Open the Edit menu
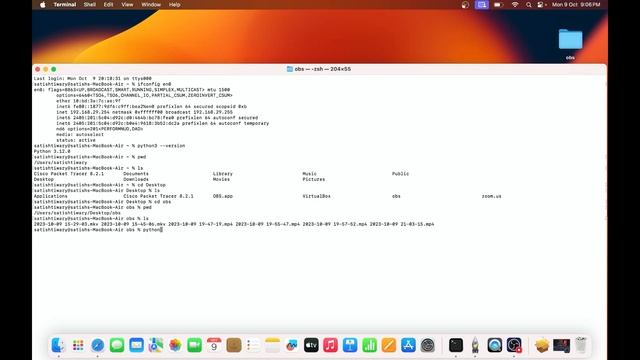This screenshot has height=360, width=640. pos(108,4)
